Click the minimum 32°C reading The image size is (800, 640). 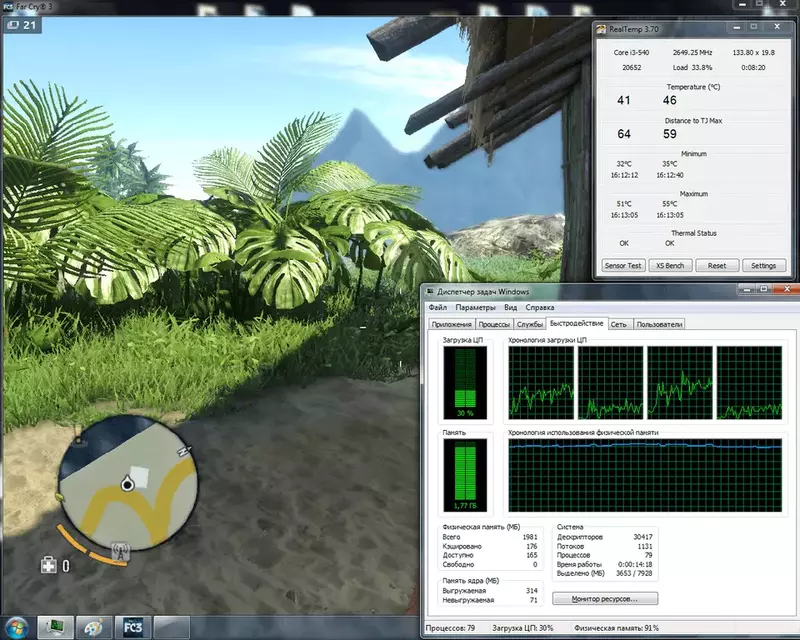623,164
